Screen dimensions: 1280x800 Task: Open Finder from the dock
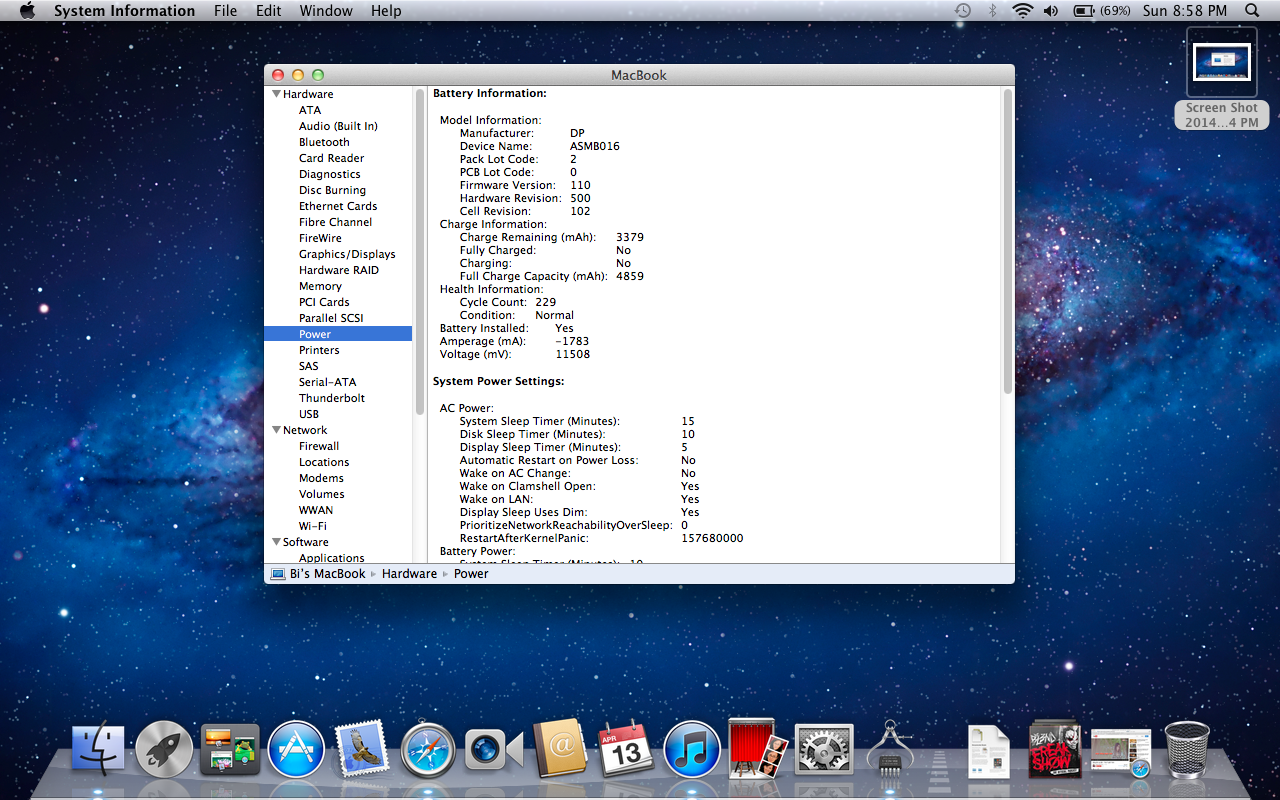[x=98, y=750]
